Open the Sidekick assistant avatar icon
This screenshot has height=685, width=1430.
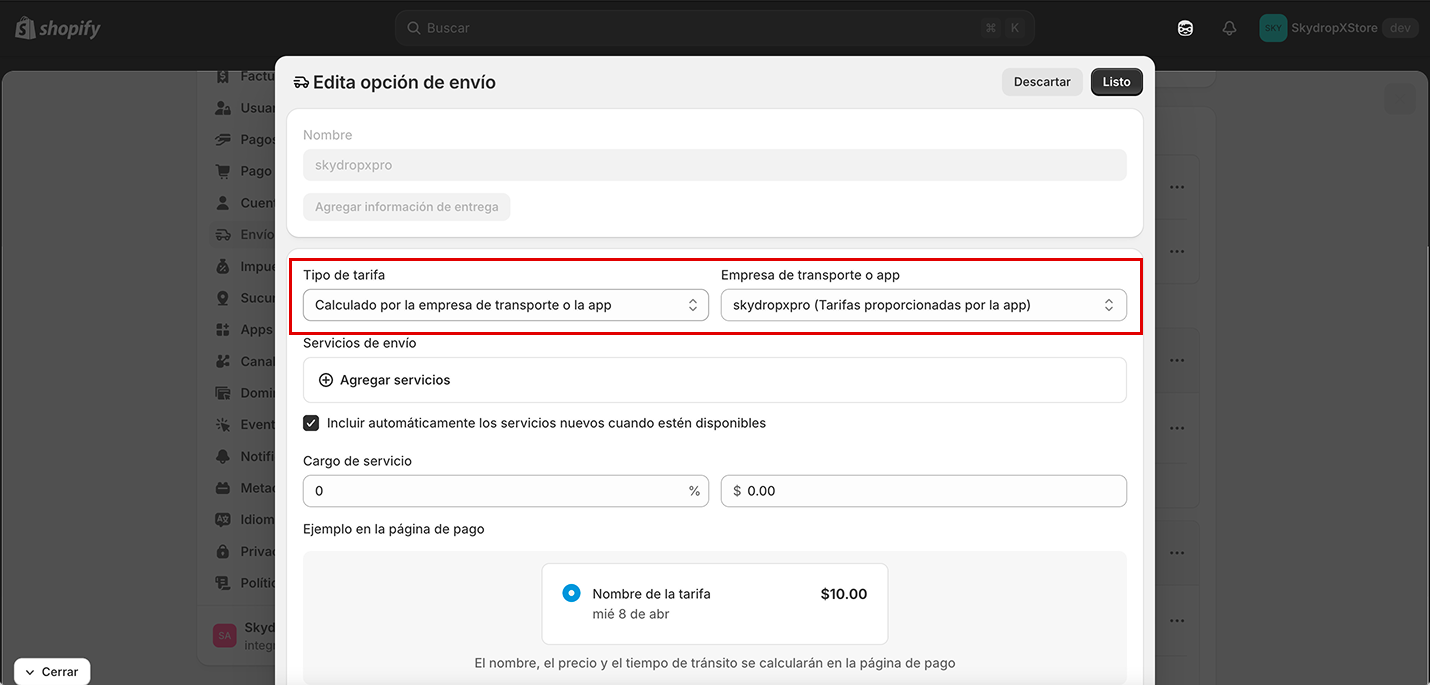coord(1185,28)
